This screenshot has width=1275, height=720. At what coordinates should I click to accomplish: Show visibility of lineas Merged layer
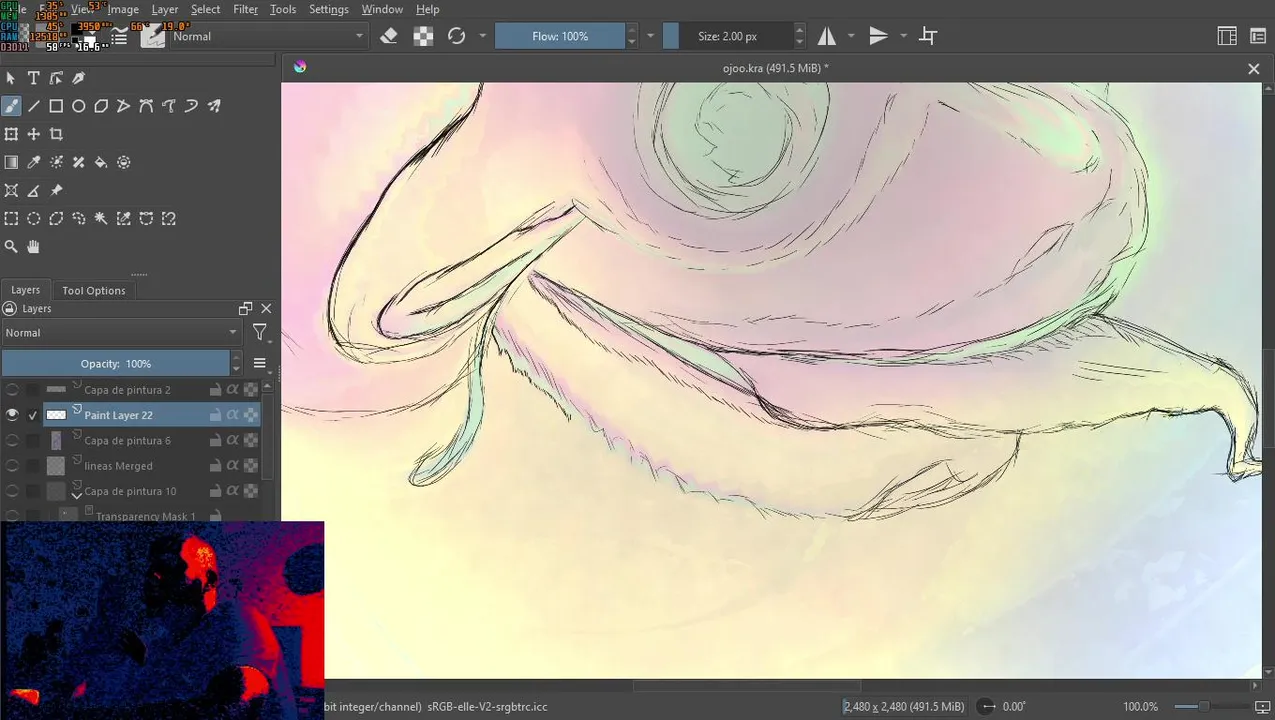tap(12, 466)
